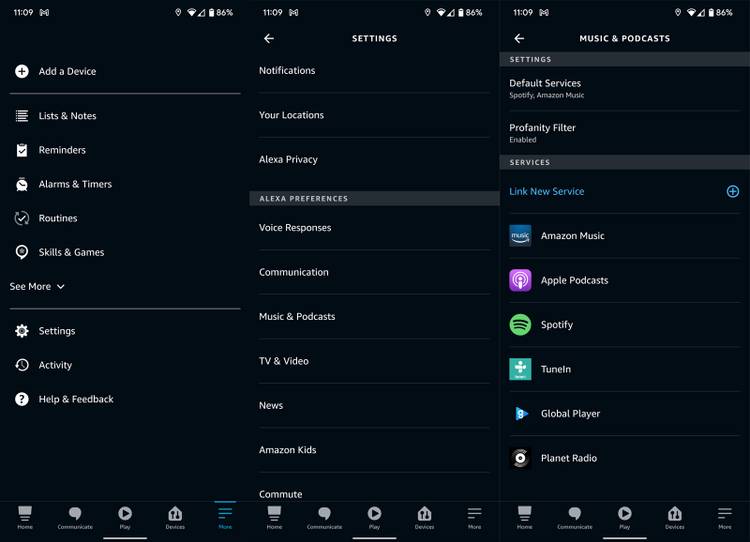Open Play tab in left screen
750x542 pixels.
125,518
